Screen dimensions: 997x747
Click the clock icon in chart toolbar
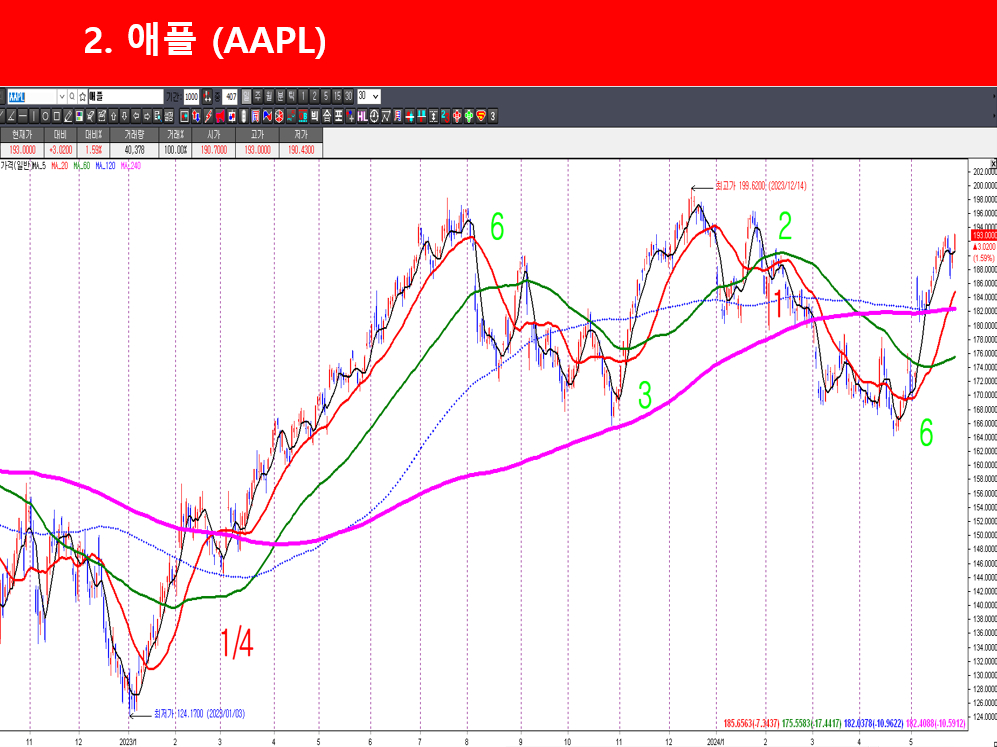pos(374,117)
